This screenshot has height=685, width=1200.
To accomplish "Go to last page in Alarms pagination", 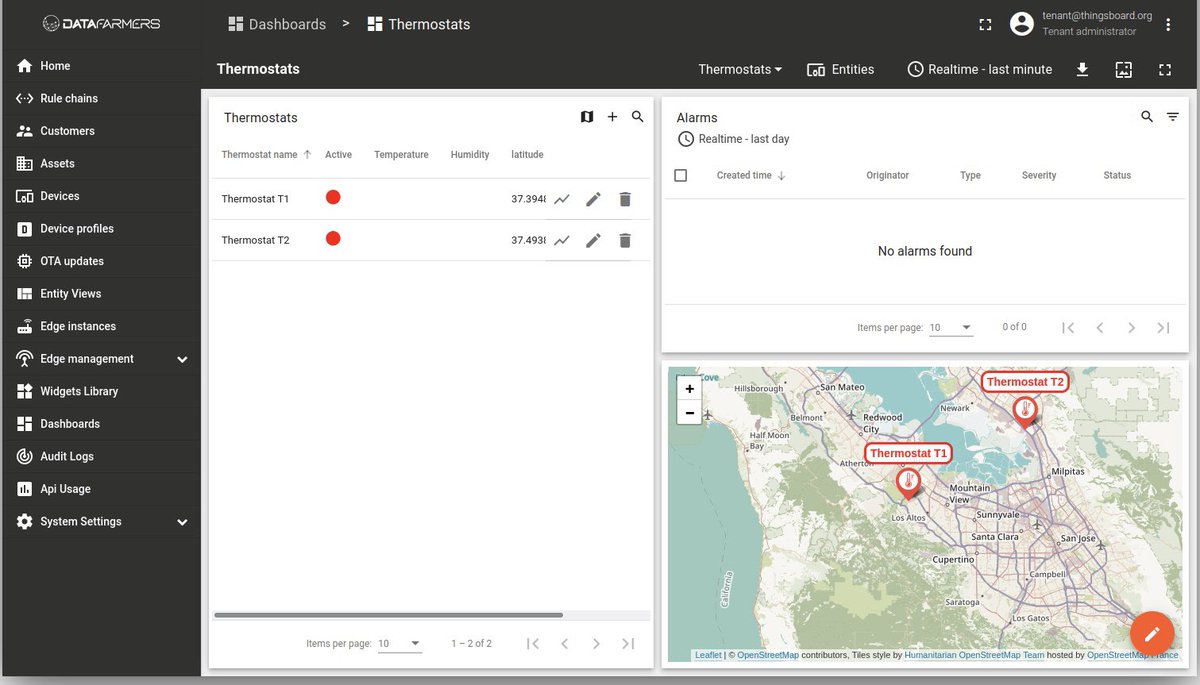I will (x=1163, y=327).
